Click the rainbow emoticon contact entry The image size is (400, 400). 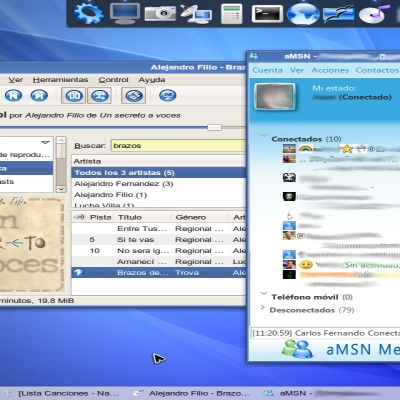(305, 149)
